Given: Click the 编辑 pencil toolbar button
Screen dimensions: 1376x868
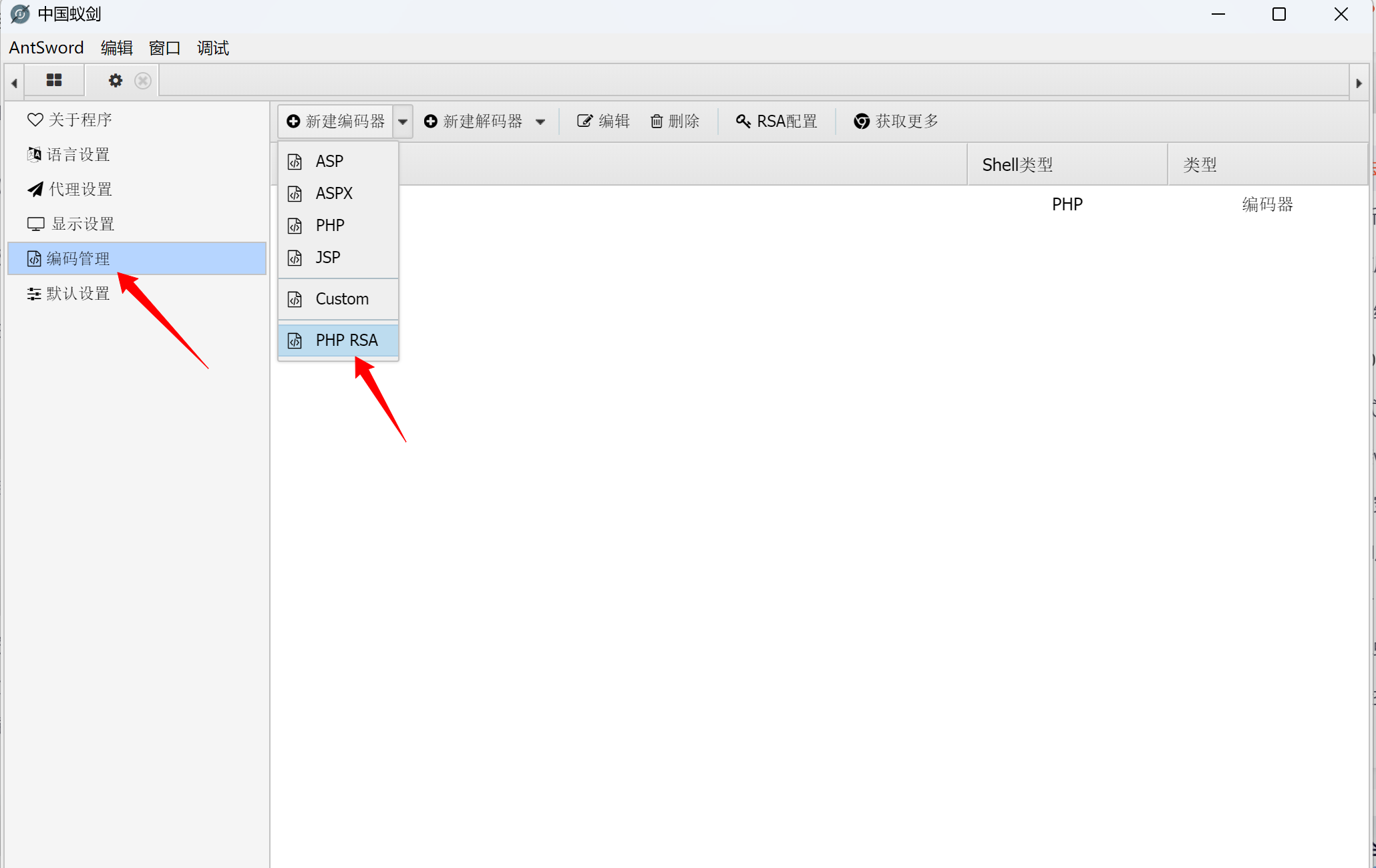Looking at the screenshot, I should (603, 121).
